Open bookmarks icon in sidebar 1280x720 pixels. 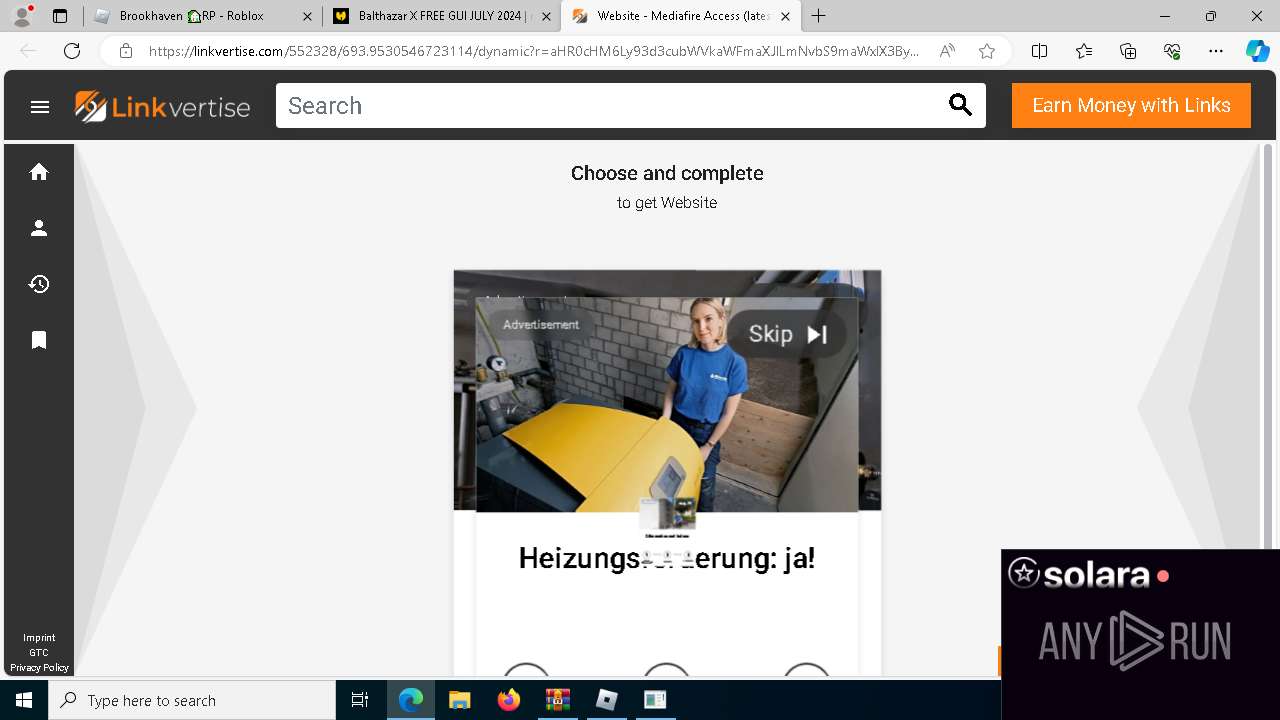pyautogui.click(x=39, y=340)
